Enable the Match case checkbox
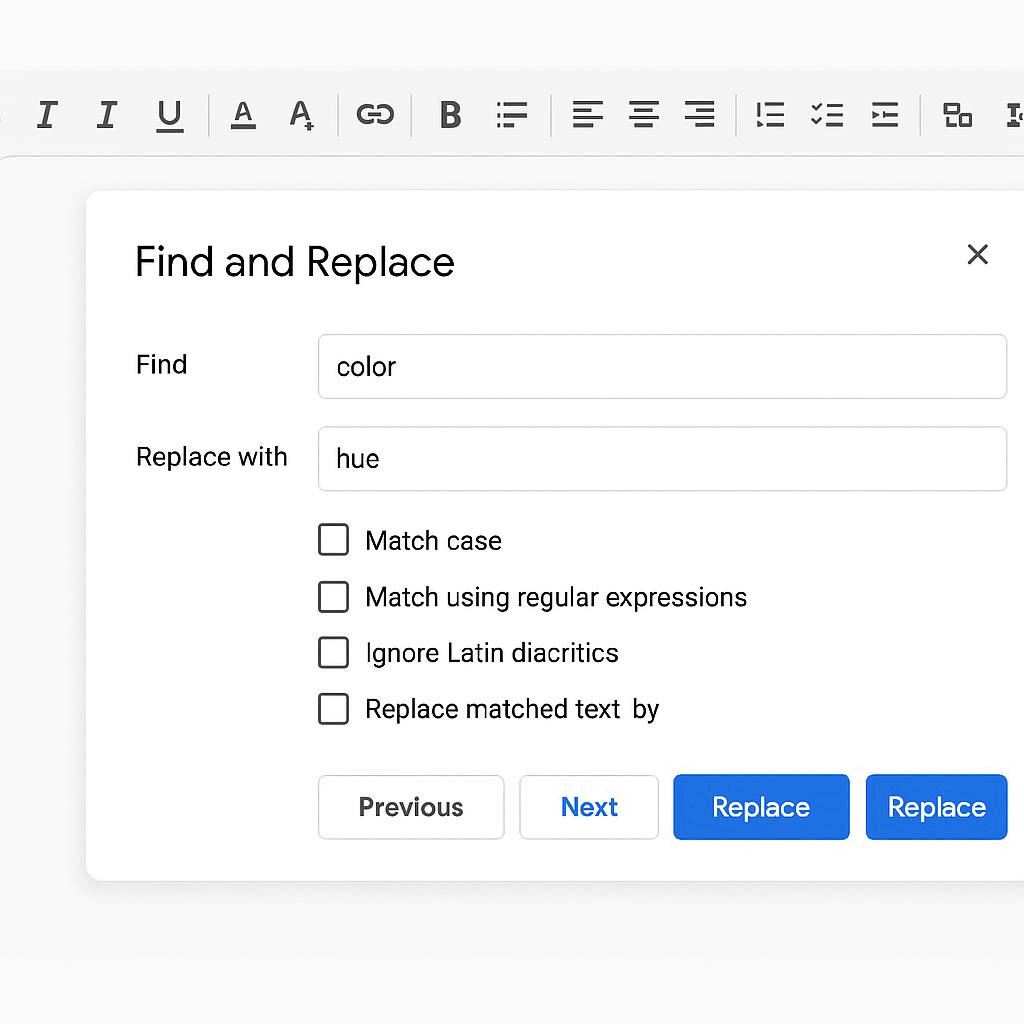Screen dimensions: 1024x1024 333,539
